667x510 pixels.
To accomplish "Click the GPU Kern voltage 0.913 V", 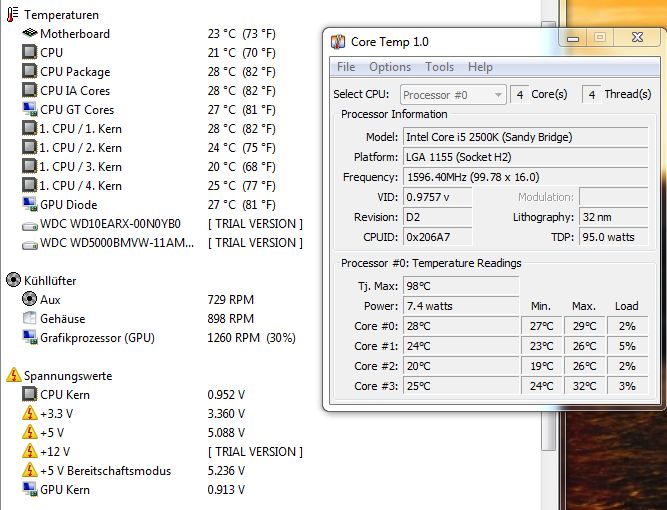I will pos(226,490).
